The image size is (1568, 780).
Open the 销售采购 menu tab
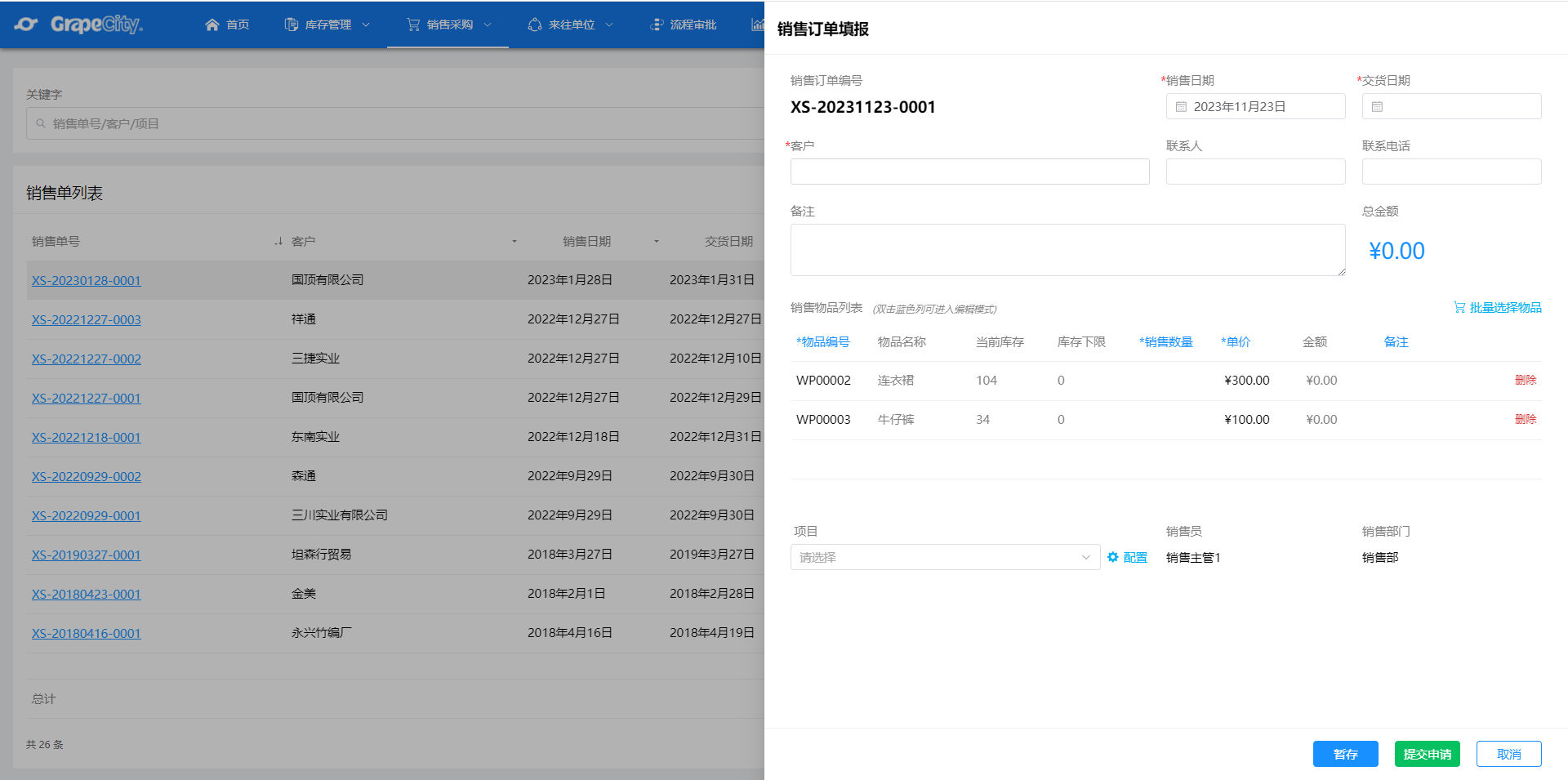(x=448, y=25)
